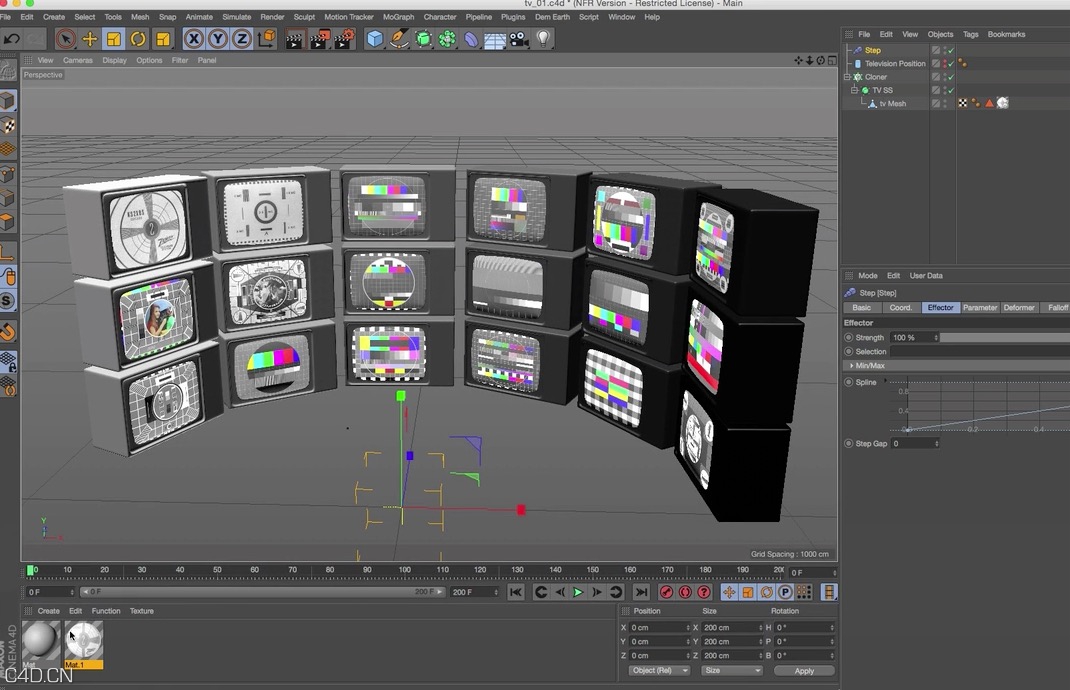
Task: Open the Object (Rel) dropdown
Action: pos(656,670)
